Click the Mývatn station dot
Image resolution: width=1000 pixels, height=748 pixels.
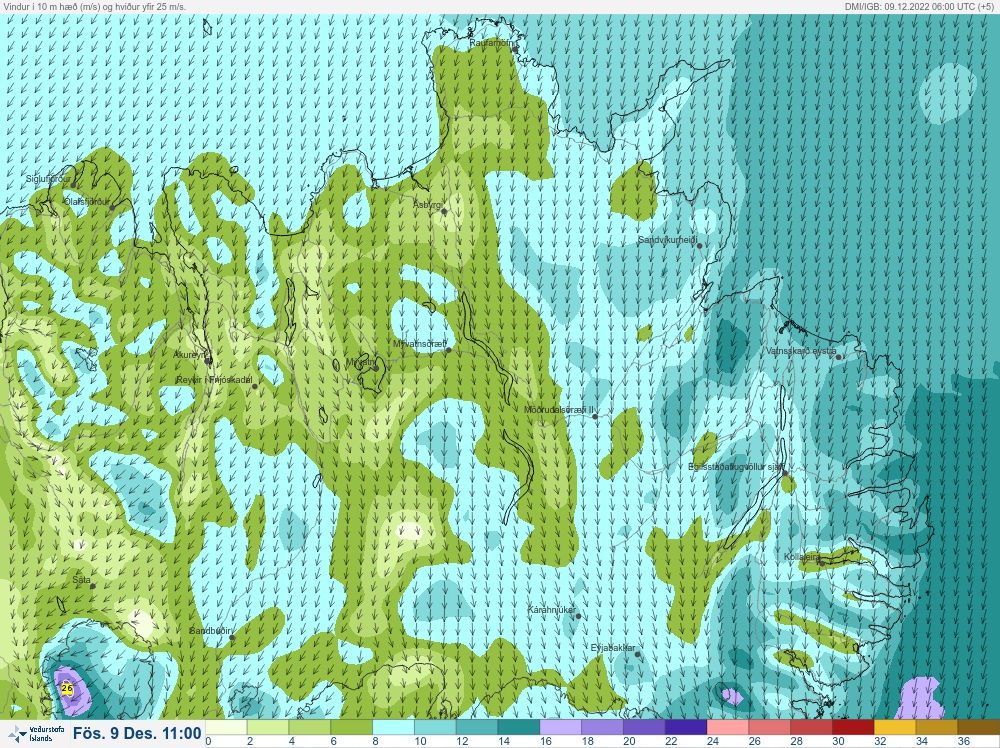(376, 368)
